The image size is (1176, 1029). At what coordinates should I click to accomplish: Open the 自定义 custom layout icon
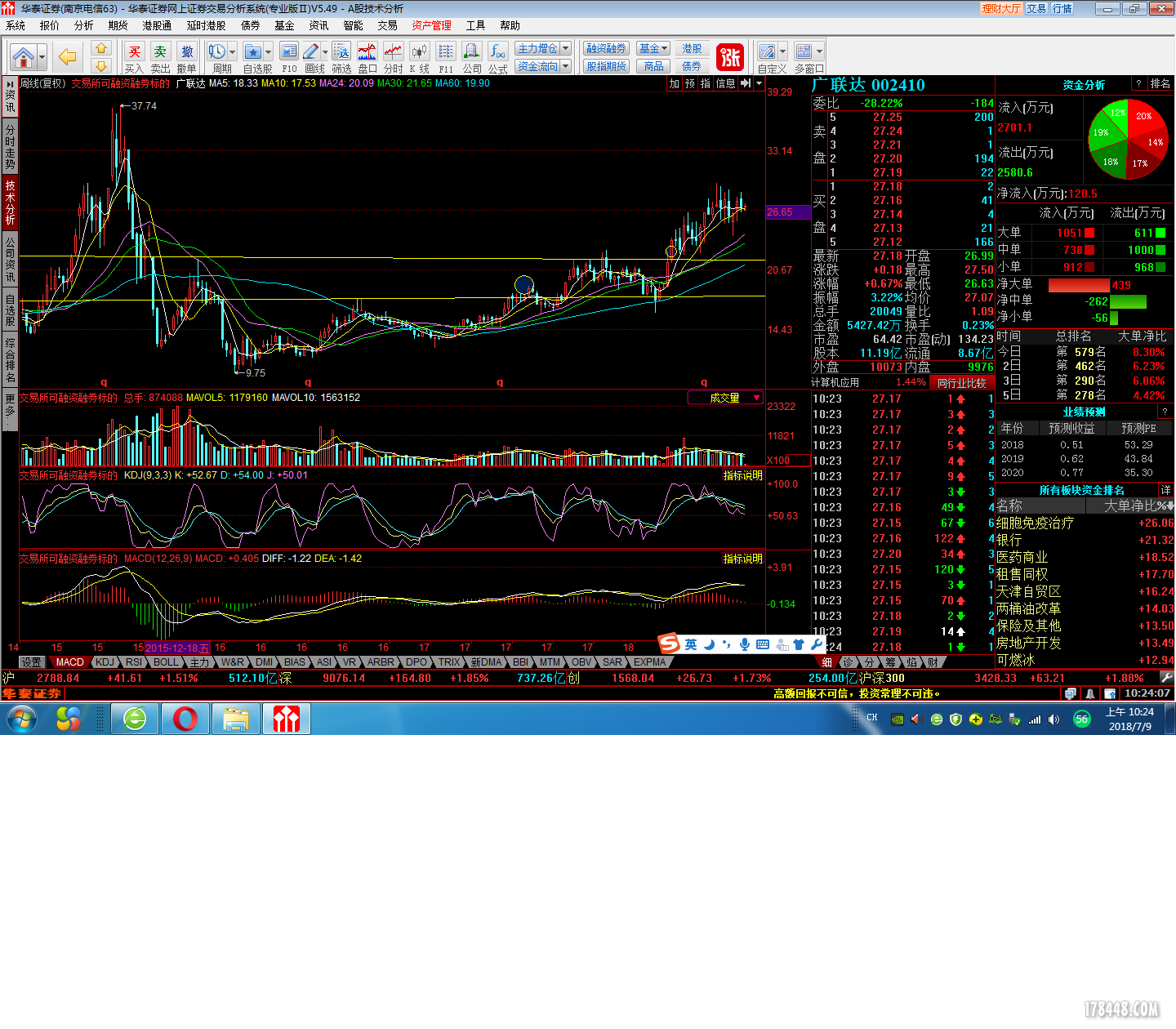pyautogui.click(x=767, y=52)
